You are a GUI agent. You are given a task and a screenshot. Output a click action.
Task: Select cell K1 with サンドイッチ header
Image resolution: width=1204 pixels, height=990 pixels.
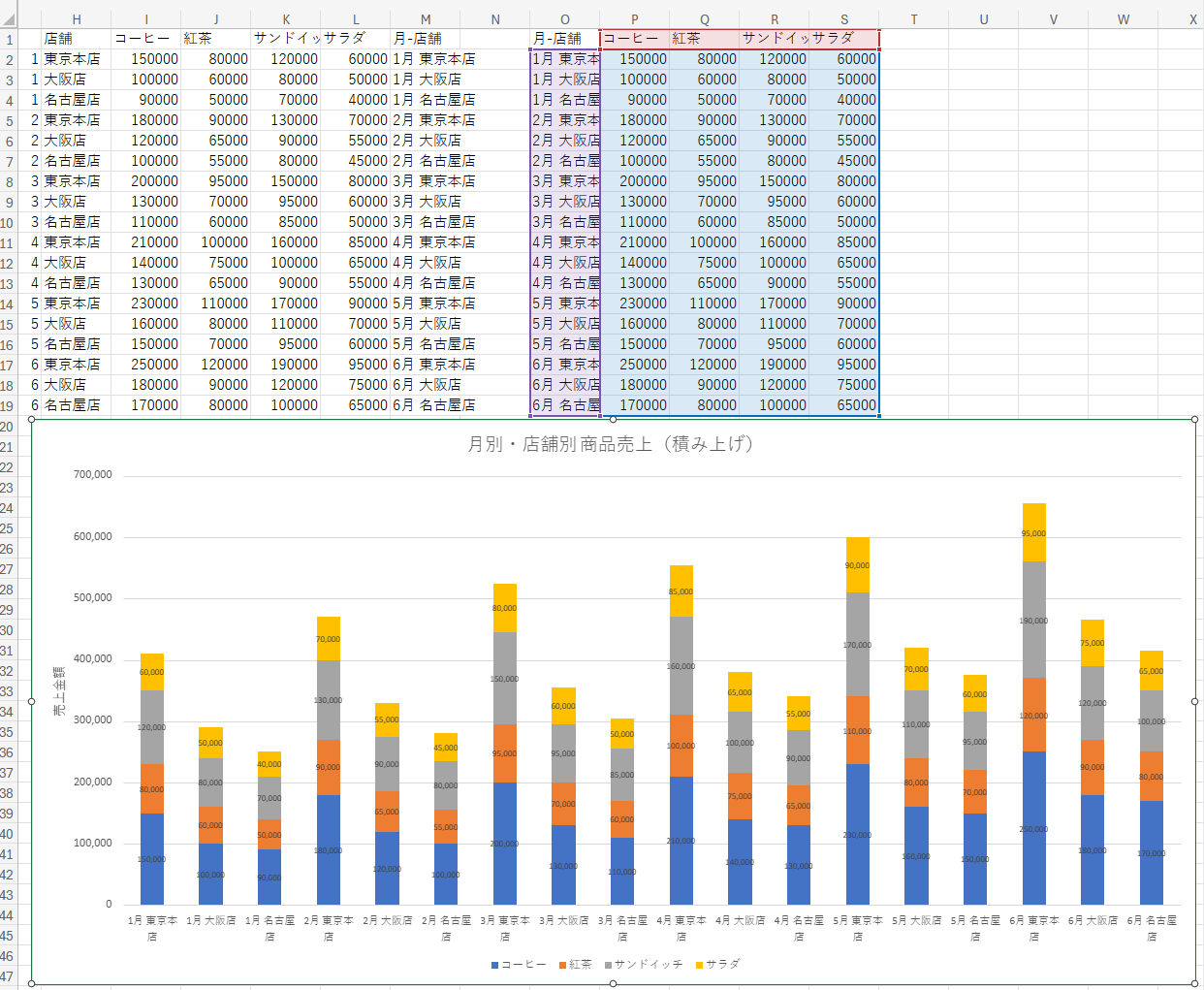[x=286, y=39]
